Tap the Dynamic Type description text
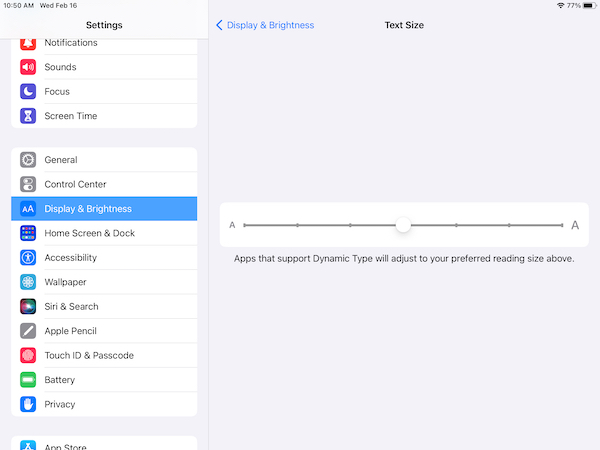 pos(404,259)
